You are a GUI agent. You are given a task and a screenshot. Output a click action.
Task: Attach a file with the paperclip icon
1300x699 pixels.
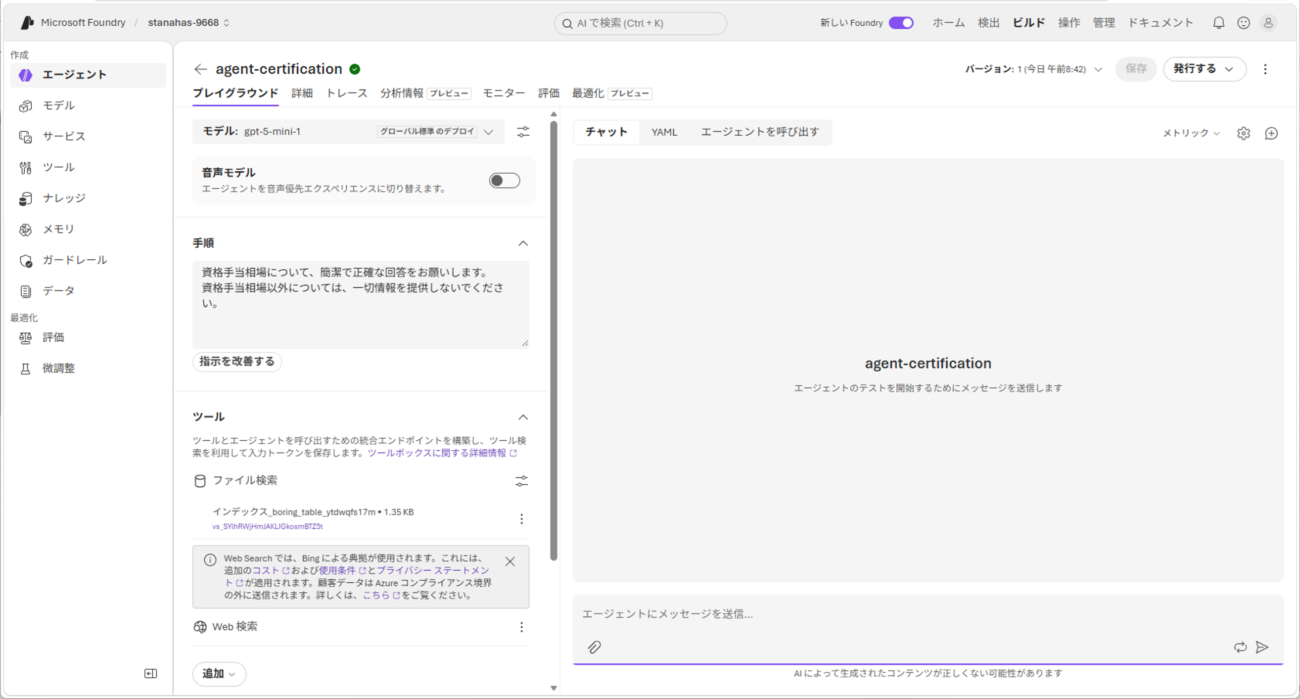click(594, 647)
